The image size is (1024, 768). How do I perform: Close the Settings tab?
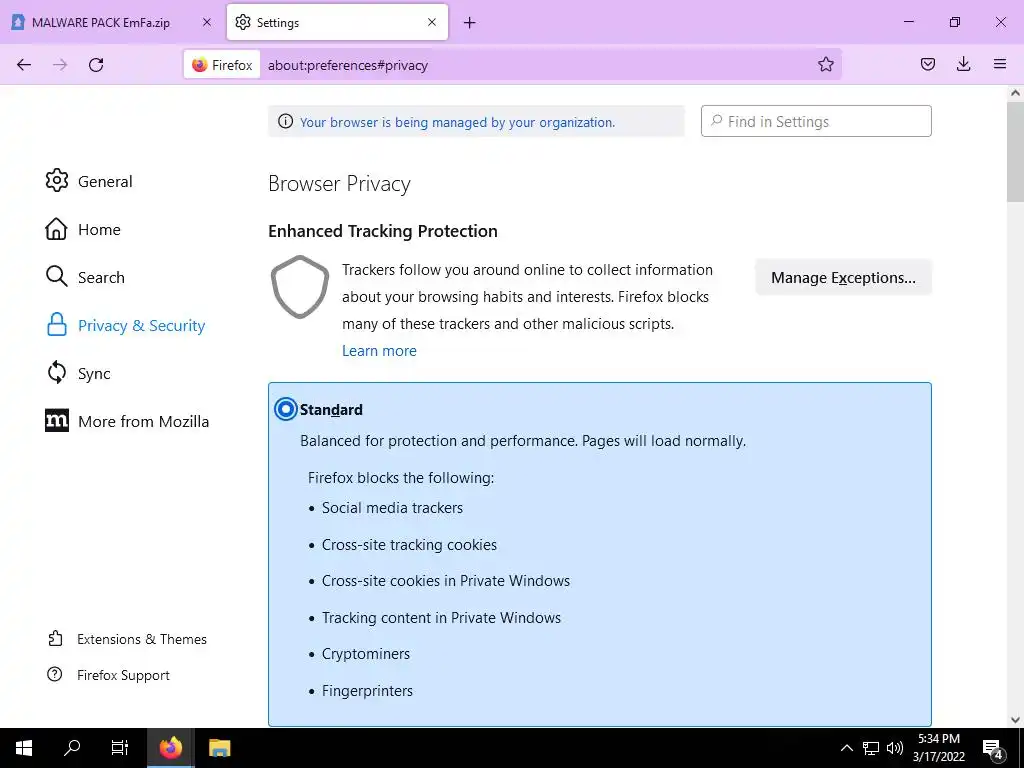tap(432, 22)
